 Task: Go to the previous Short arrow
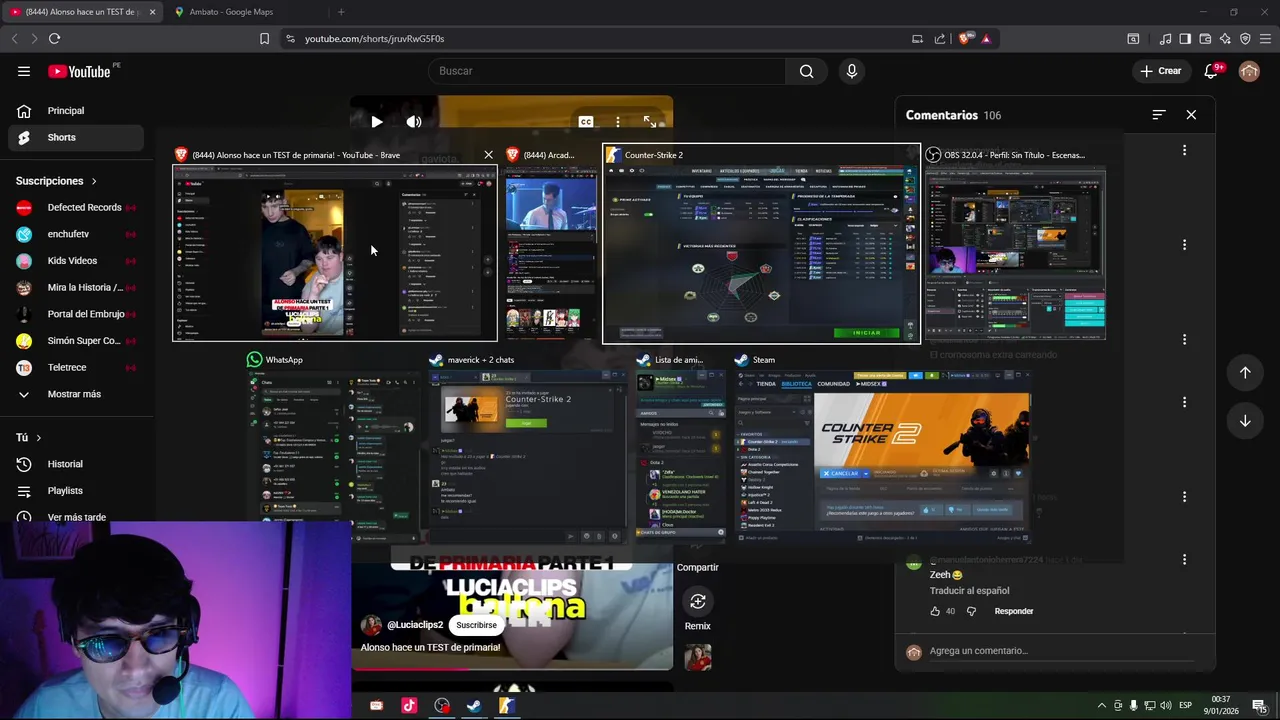1245,372
